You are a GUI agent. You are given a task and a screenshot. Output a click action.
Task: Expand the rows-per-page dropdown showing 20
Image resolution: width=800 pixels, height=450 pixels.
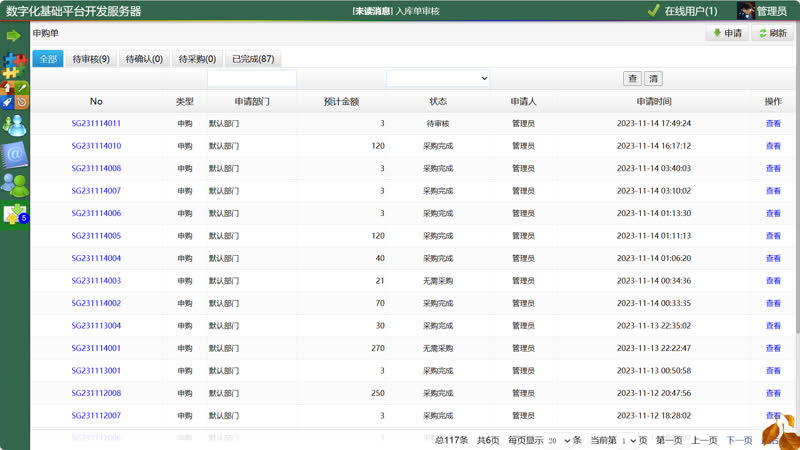point(561,440)
